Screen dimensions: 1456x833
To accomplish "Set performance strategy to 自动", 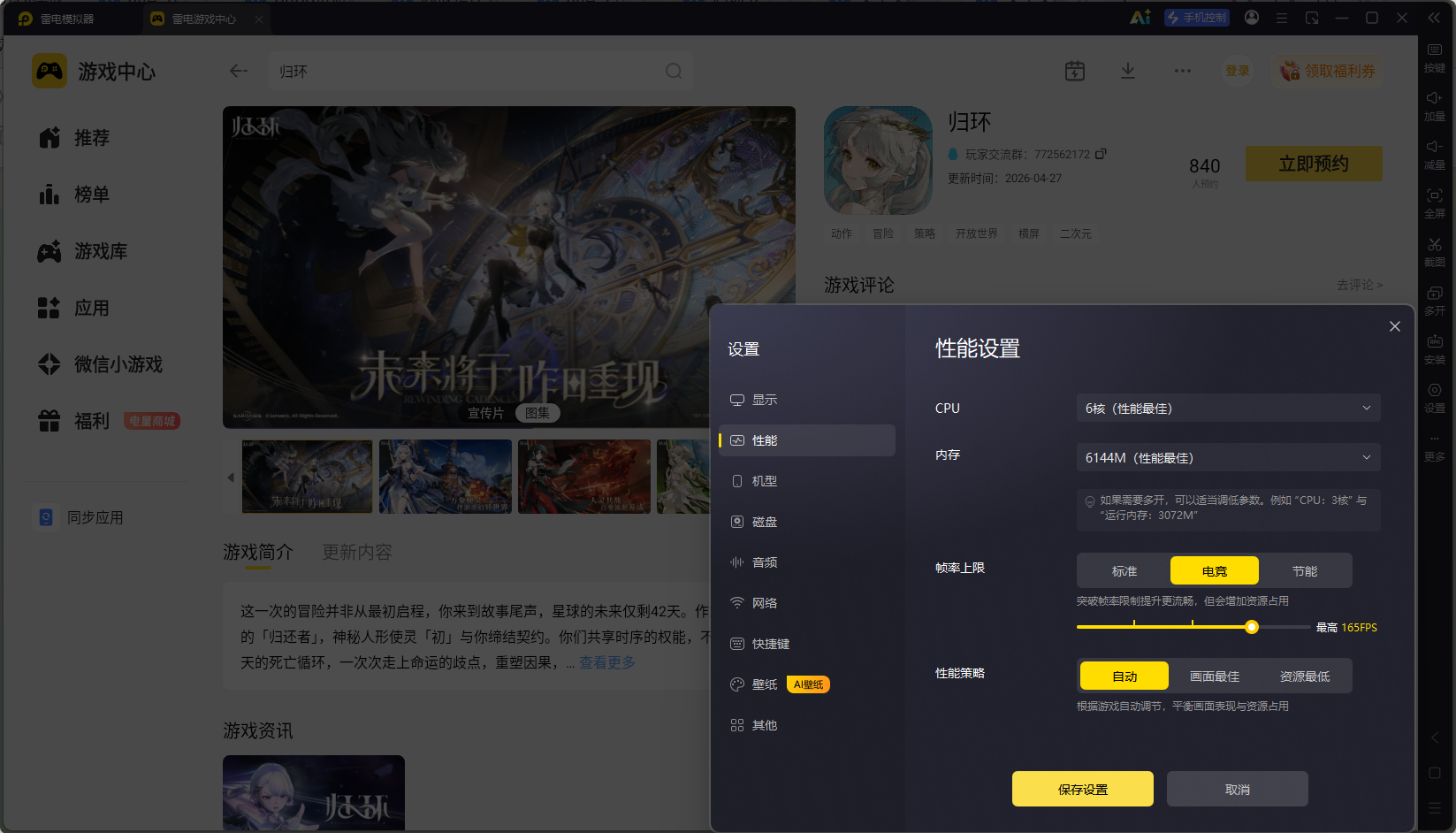I will (1124, 676).
